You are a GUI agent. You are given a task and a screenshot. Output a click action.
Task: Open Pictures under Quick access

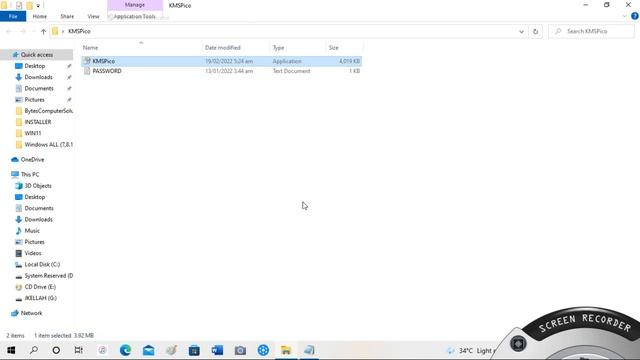pyautogui.click(x=34, y=100)
